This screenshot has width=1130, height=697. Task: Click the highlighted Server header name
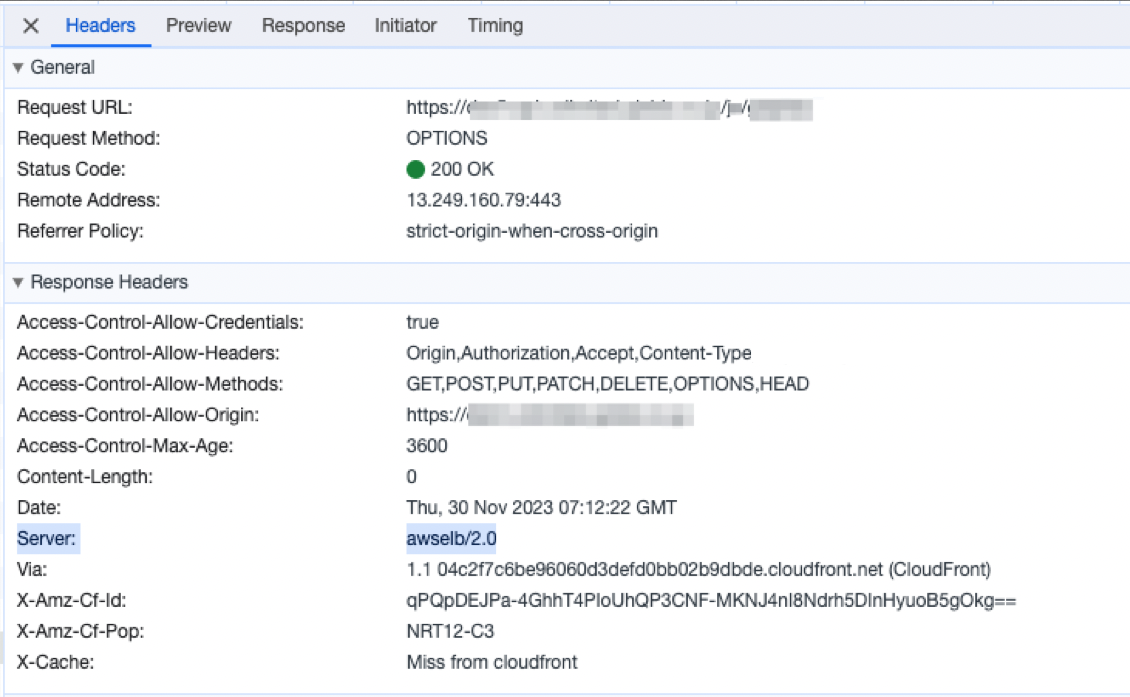(46, 538)
